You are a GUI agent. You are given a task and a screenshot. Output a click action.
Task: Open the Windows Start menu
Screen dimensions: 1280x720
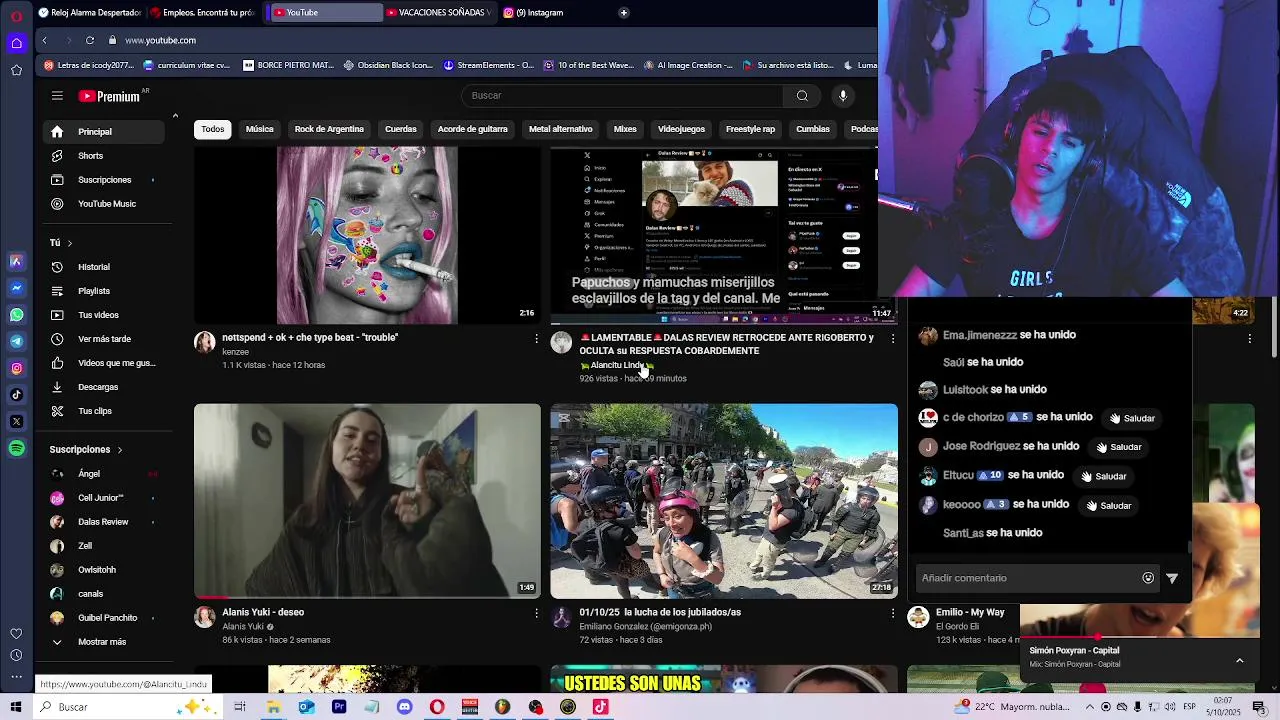16,707
